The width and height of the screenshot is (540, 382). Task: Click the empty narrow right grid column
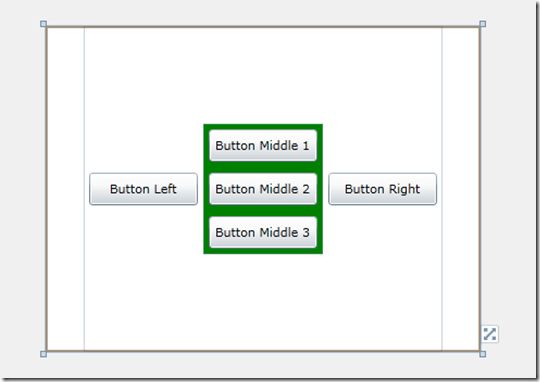point(460,189)
